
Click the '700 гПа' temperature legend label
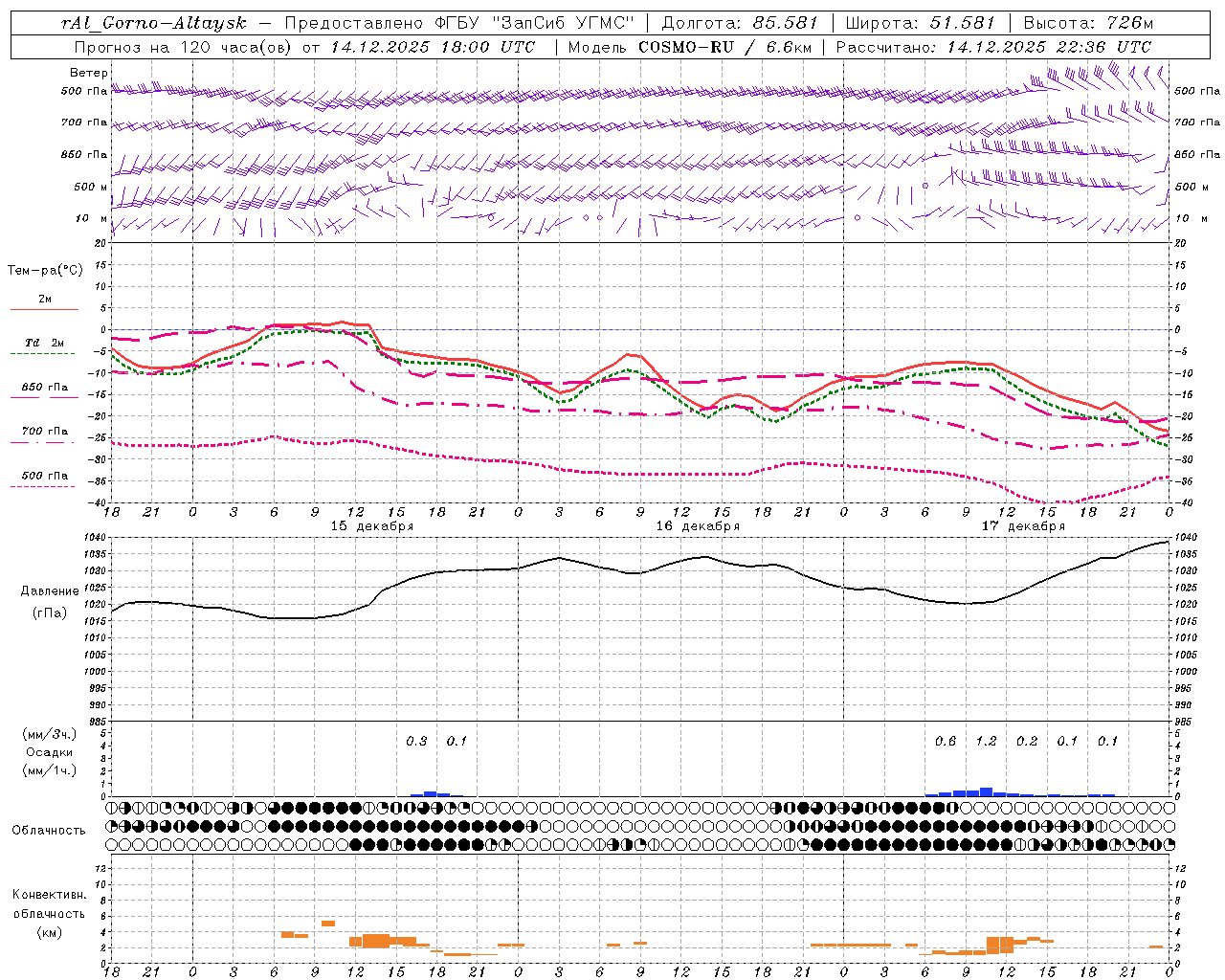(45, 432)
